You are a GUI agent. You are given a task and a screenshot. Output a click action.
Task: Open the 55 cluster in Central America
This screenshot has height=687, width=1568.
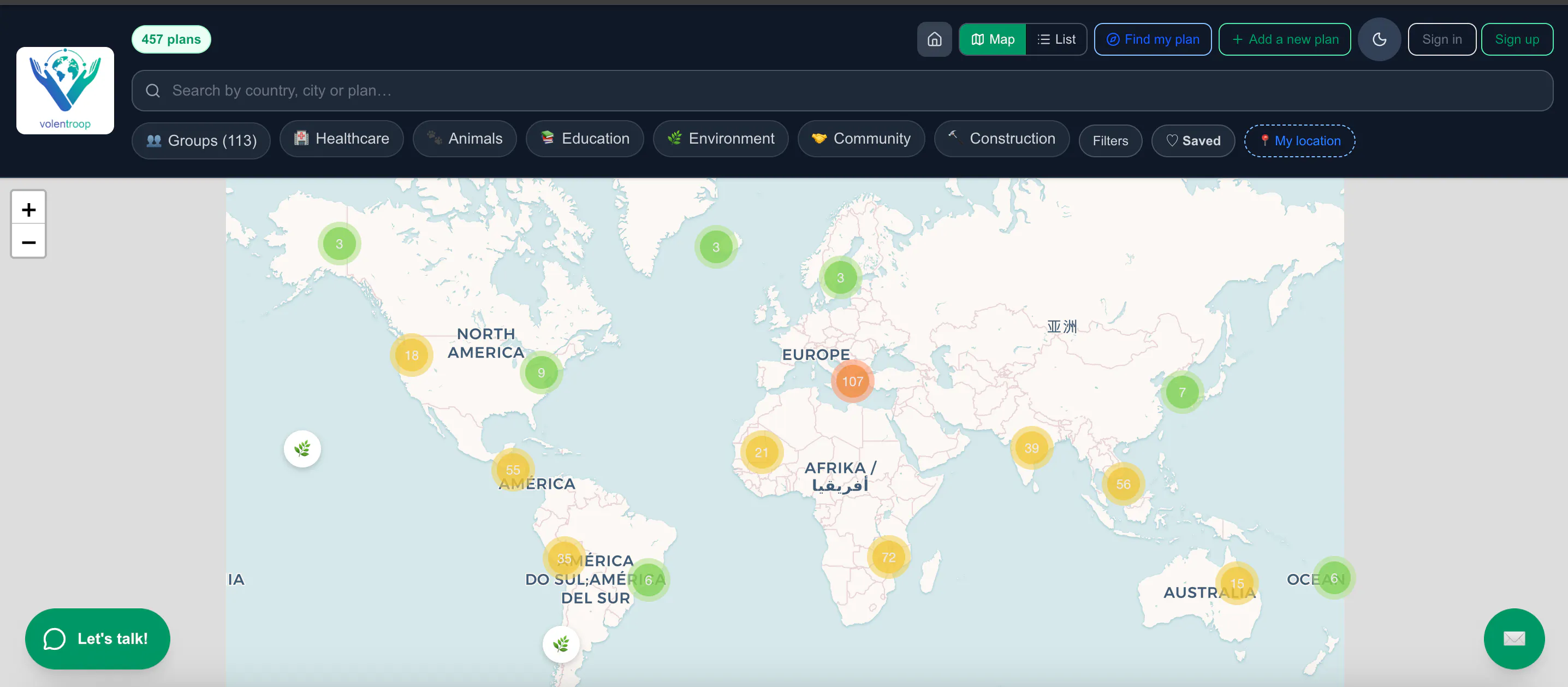[x=513, y=470]
